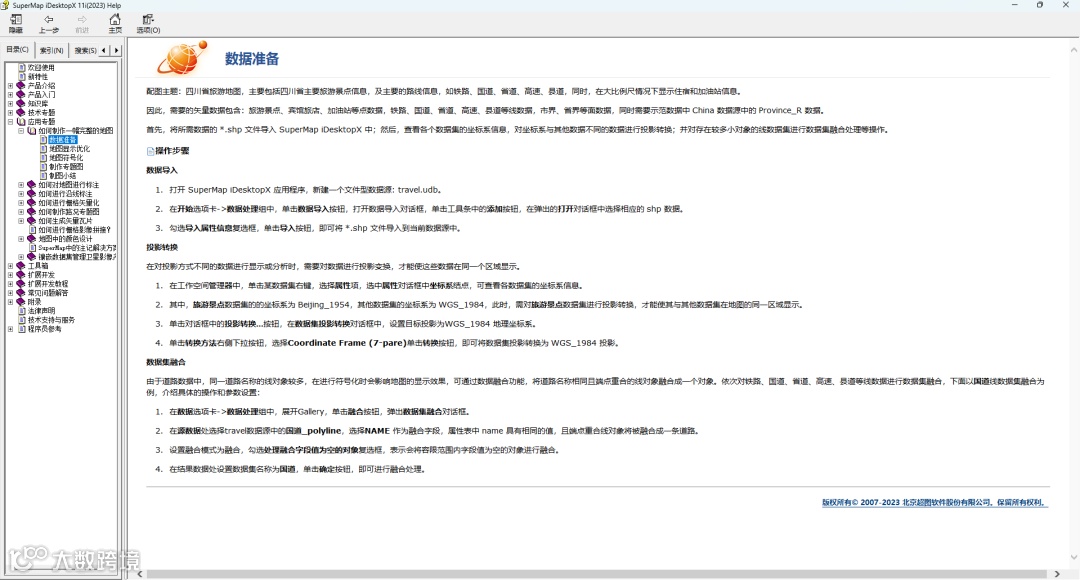Image resolution: width=1080 pixels, height=580 pixels.
Task: Expand the 地图中的颜色设计 node
Action: click(21, 238)
